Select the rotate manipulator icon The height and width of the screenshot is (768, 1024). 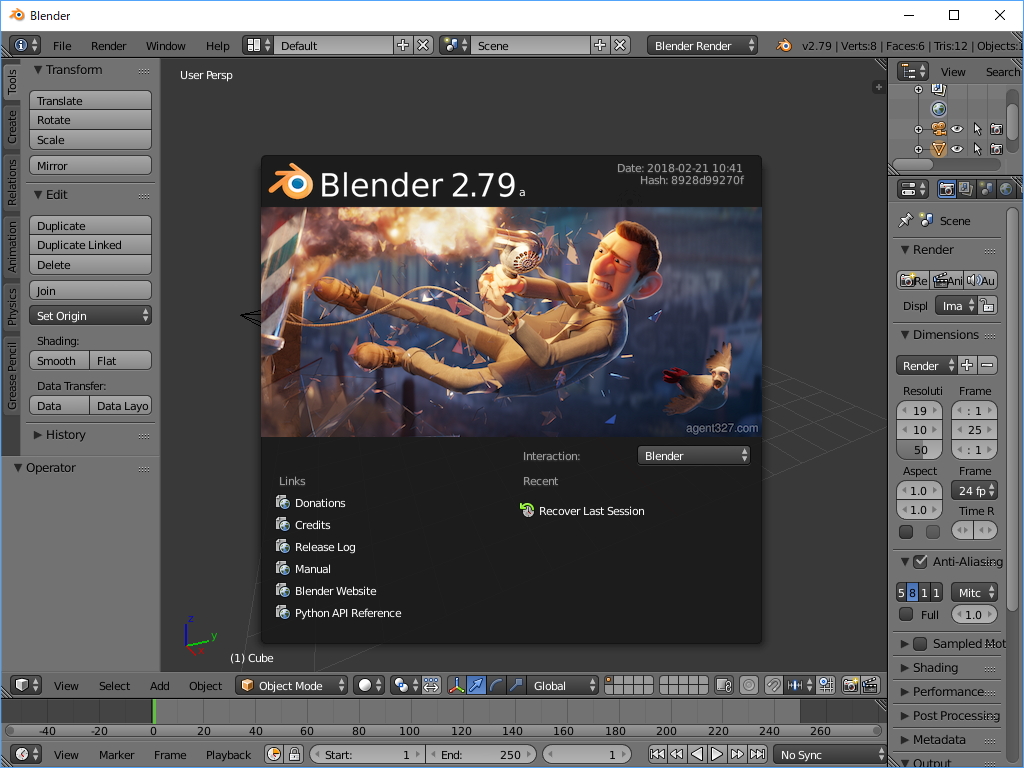click(495, 685)
